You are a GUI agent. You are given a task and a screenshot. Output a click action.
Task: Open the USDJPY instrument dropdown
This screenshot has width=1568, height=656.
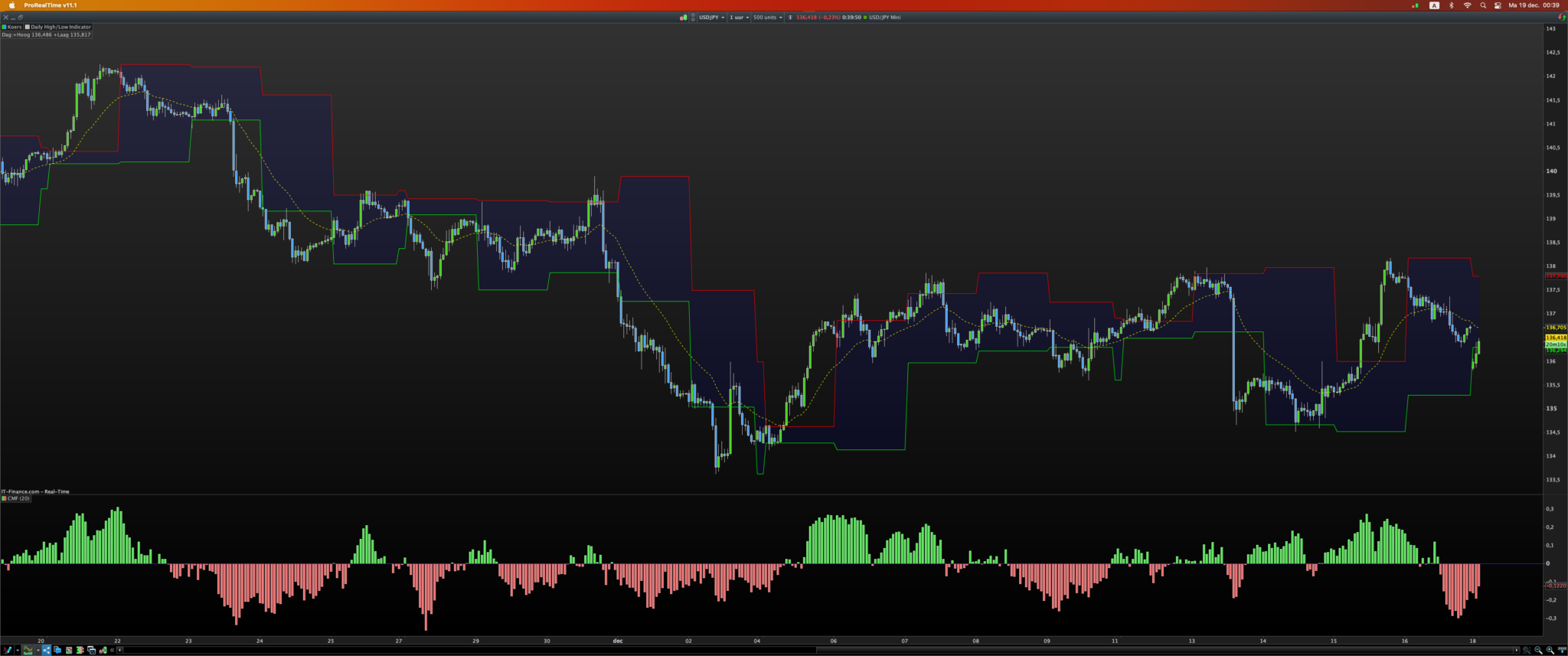tap(711, 17)
